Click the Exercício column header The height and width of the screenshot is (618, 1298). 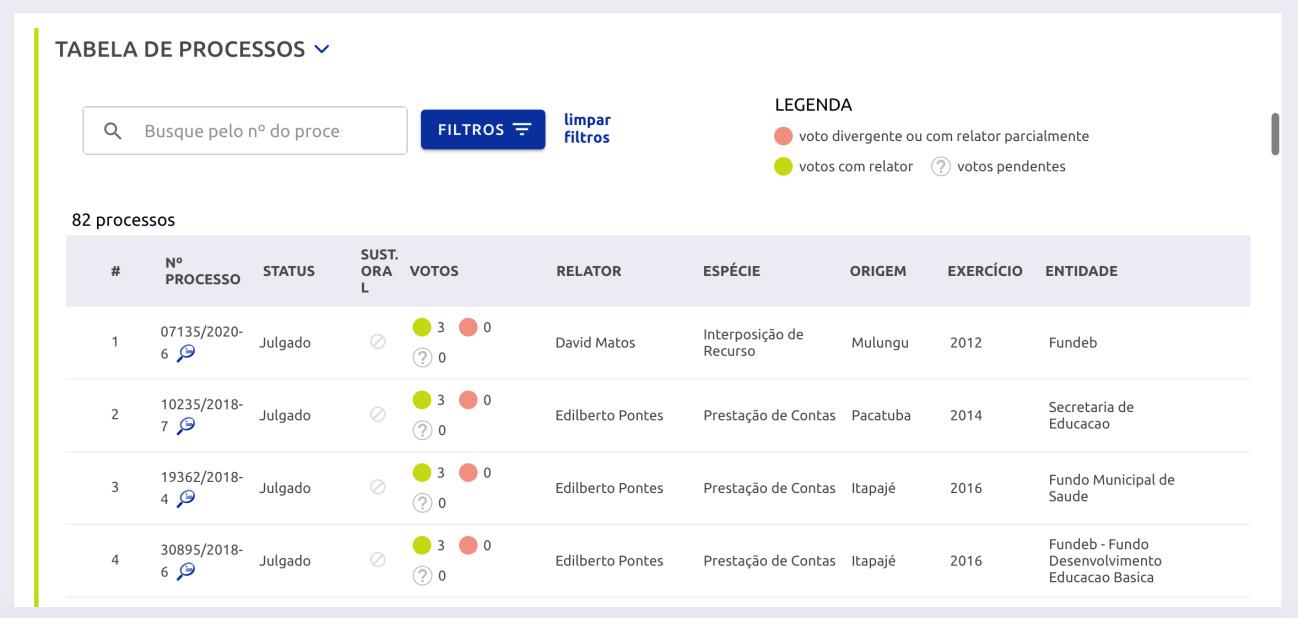coord(984,271)
